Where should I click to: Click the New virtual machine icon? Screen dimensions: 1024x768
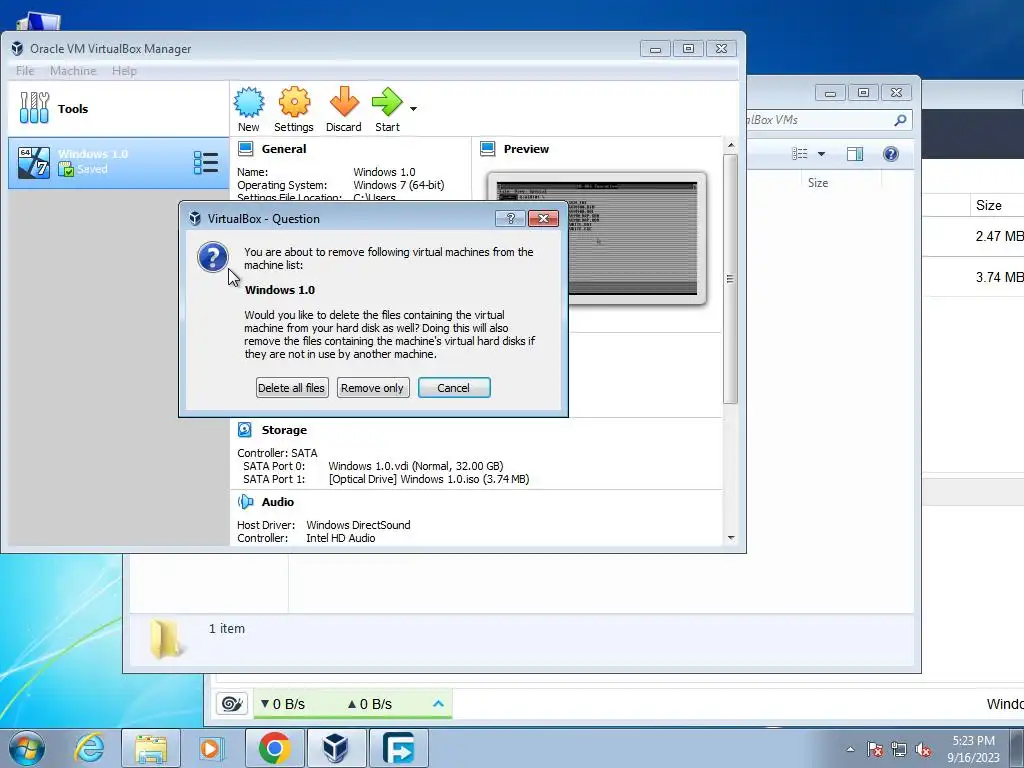(x=249, y=103)
